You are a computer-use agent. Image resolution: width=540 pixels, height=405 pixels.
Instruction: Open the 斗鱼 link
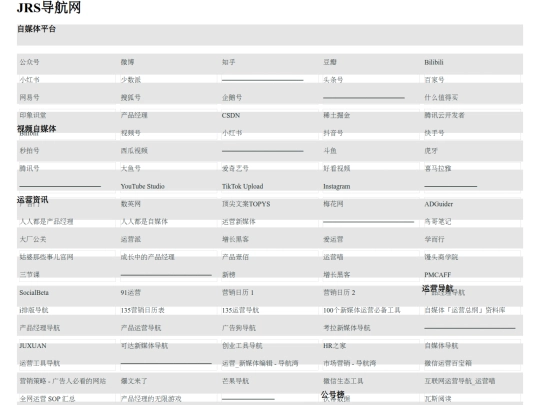coord(330,151)
